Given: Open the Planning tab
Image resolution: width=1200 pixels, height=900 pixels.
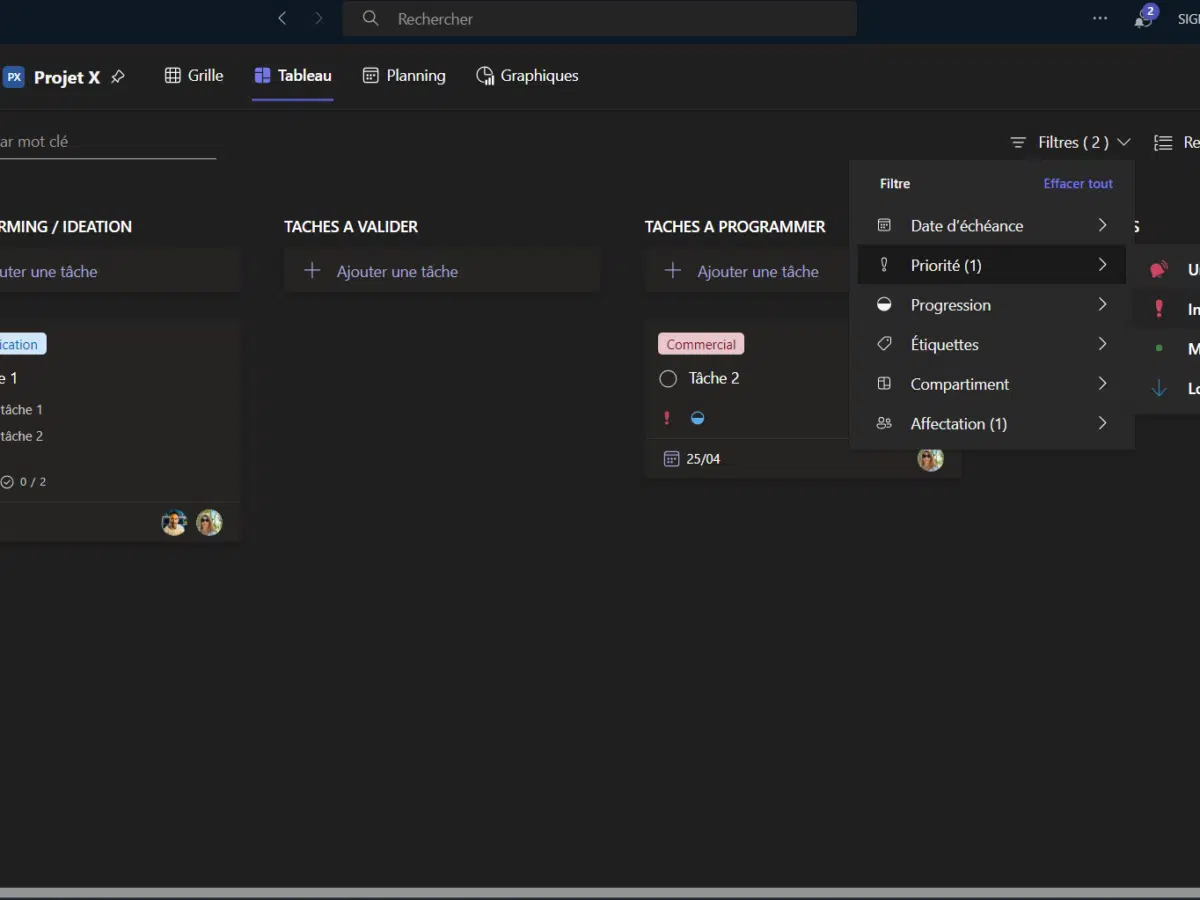Looking at the screenshot, I should point(404,76).
